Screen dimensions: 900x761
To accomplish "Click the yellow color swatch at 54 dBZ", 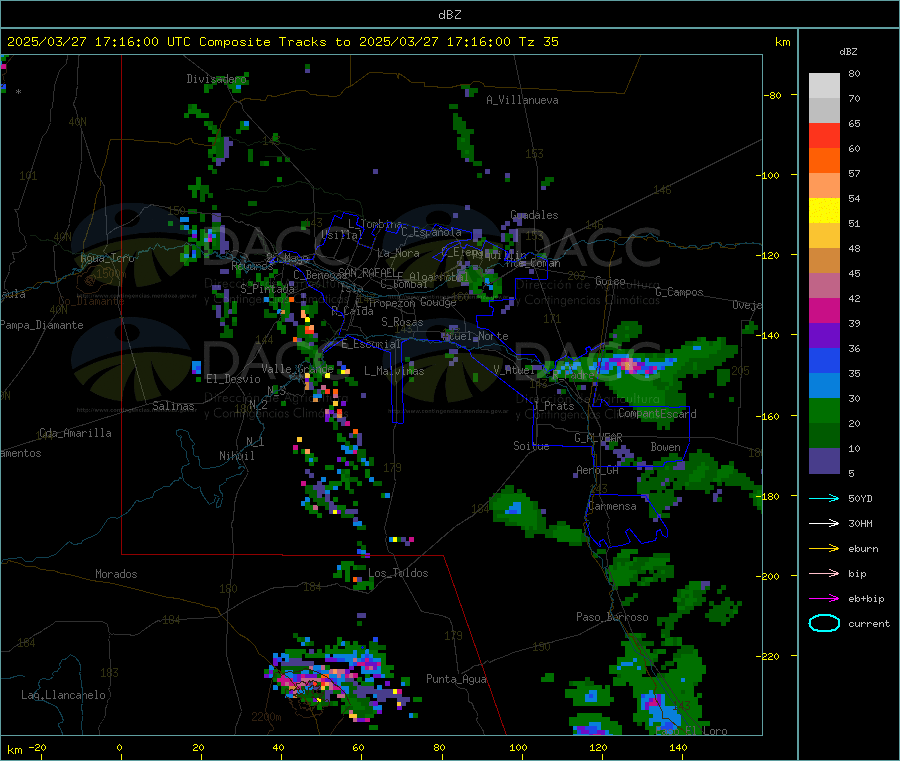I will 824,211.
